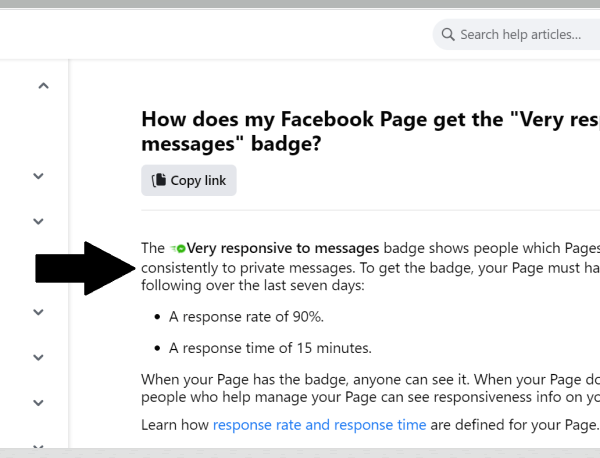Click the Copy link button
Image resolution: width=600 pixels, height=458 pixels.
189,180
